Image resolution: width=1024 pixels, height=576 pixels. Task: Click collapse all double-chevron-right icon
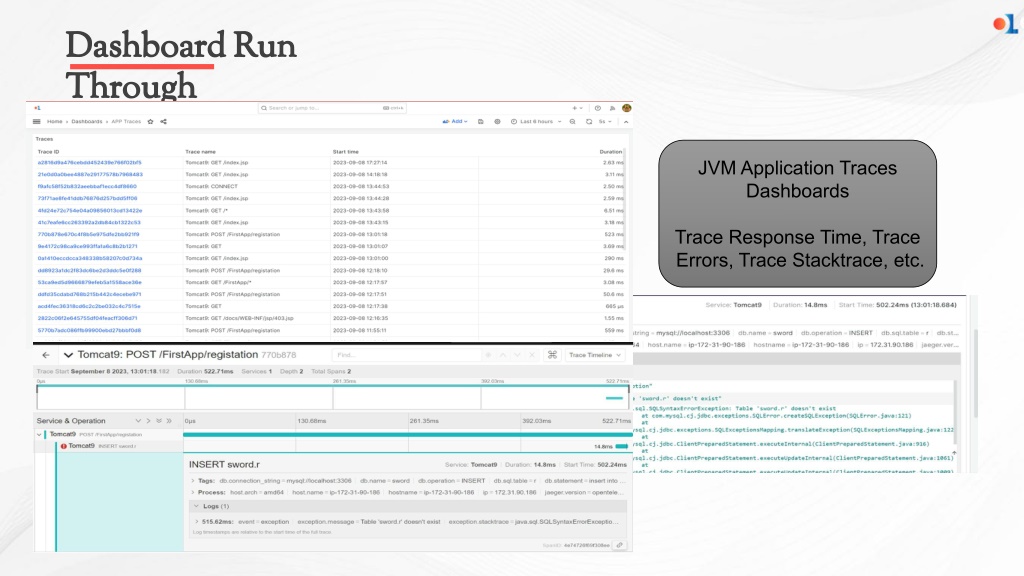tap(169, 421)
